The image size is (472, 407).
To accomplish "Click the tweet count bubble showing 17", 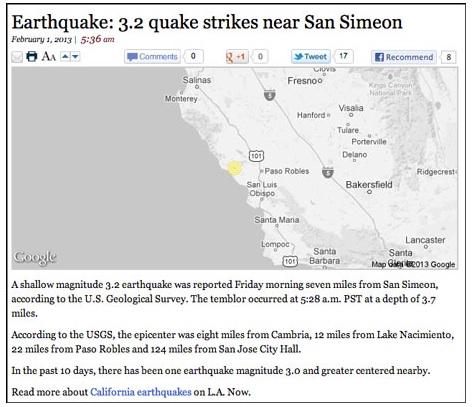I will [343, 56].
